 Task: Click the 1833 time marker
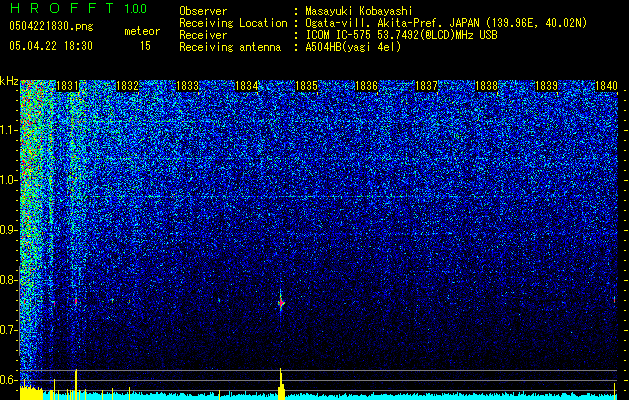pos(187,86)
